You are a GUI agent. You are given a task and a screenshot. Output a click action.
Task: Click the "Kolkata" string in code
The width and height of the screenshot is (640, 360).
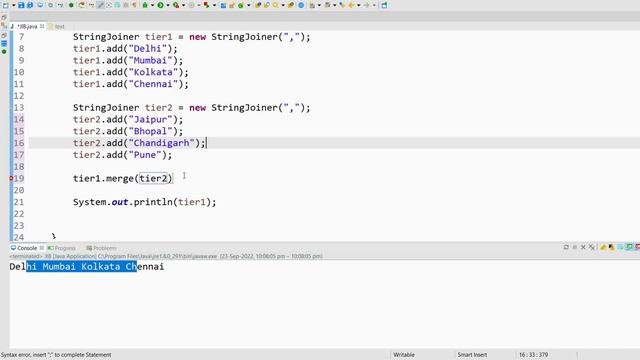coord(153,72)
